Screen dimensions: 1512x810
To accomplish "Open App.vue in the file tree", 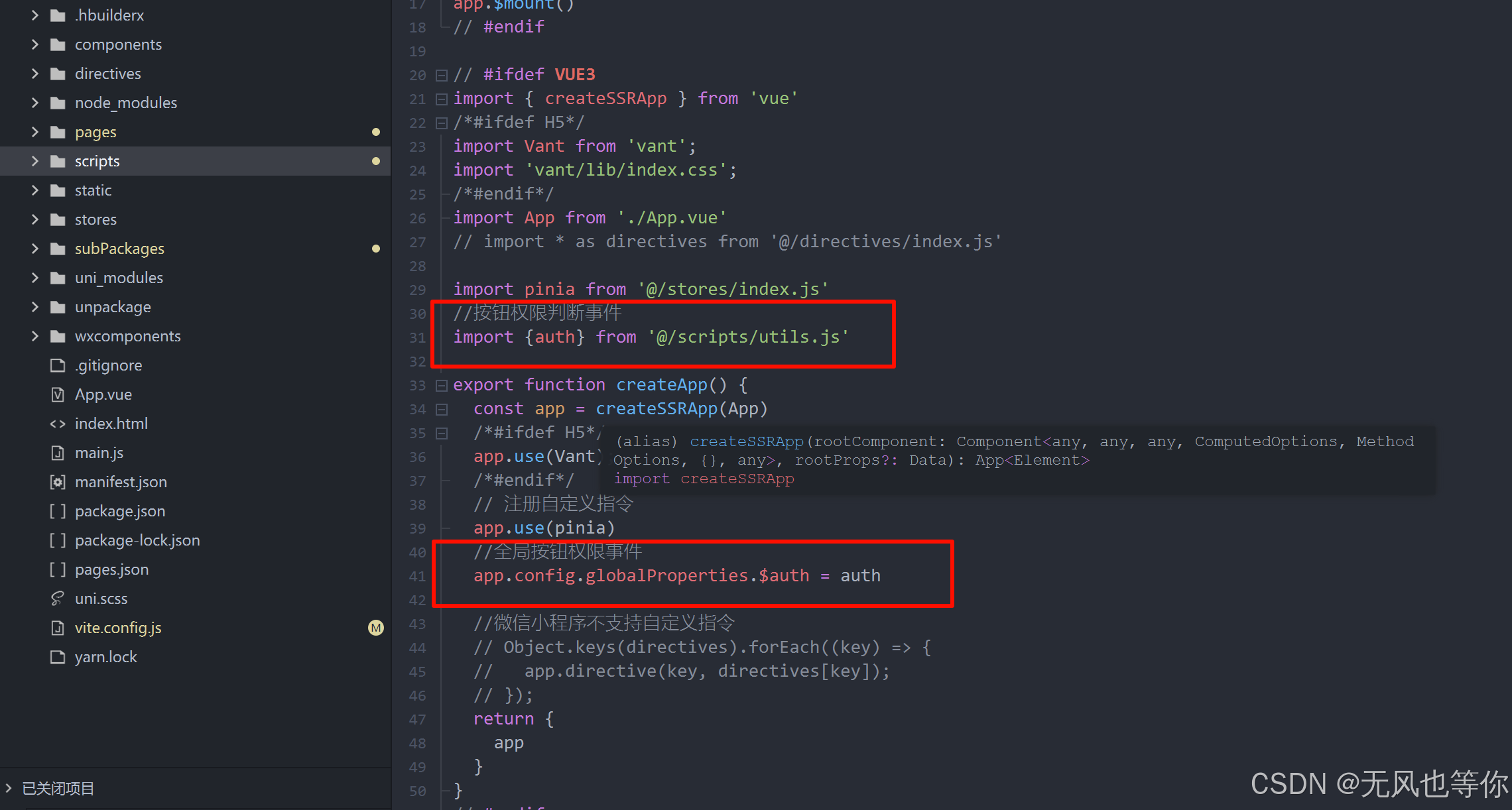I will [x=103, y=394].
